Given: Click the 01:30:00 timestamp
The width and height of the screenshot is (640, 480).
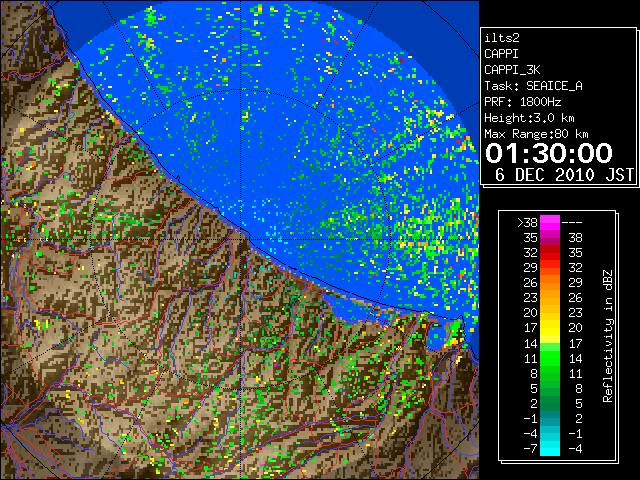Looking at the screenshot, I should [549, 153].
